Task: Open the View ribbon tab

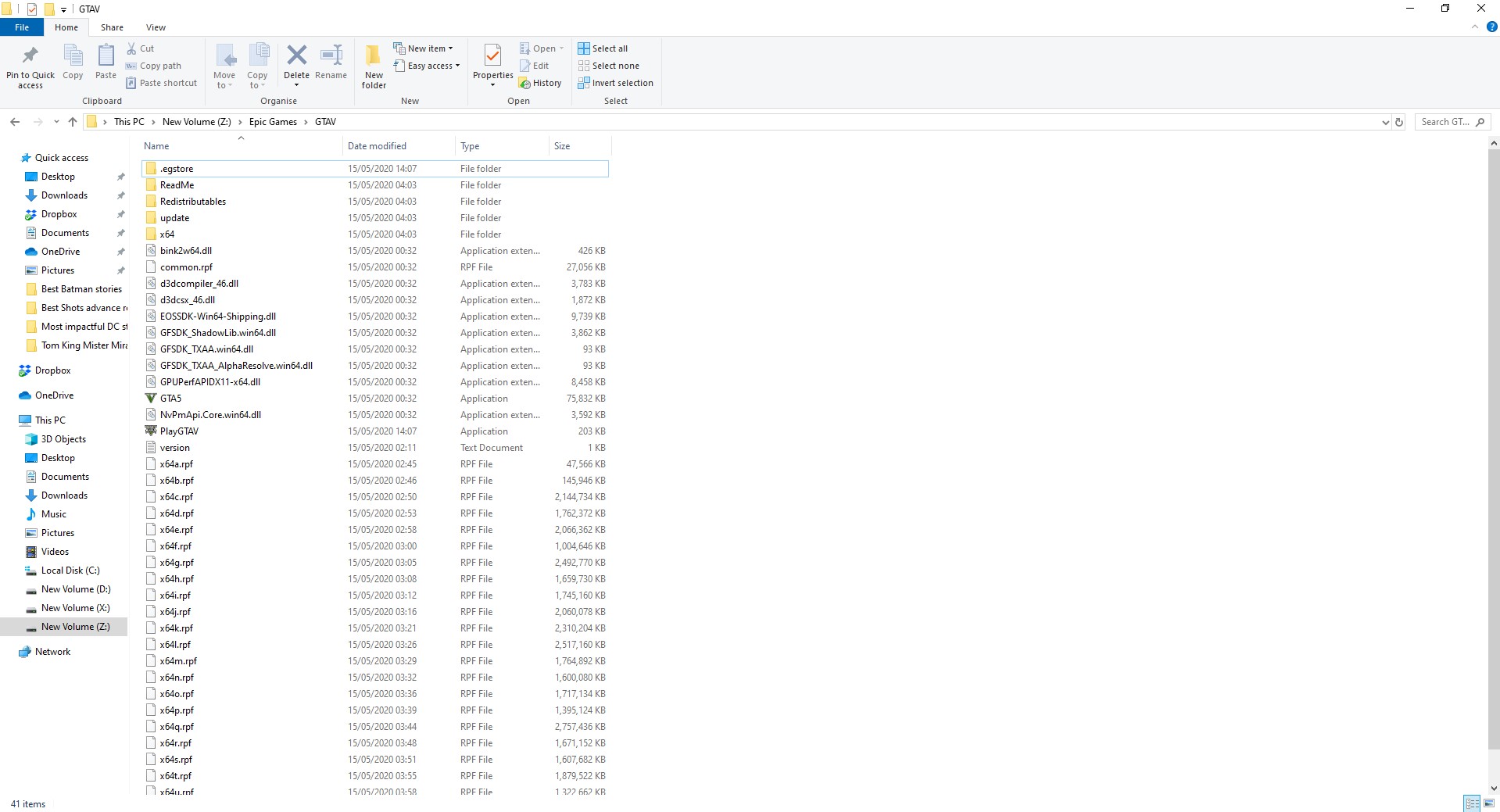Action: pyautogui.click(x=156, y=27)
